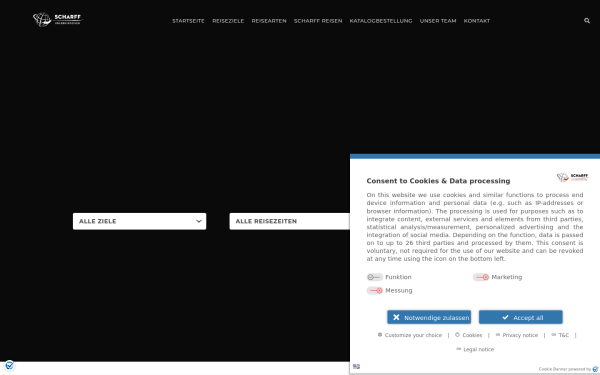Click the cookie banner provider logo

point(595,369)
